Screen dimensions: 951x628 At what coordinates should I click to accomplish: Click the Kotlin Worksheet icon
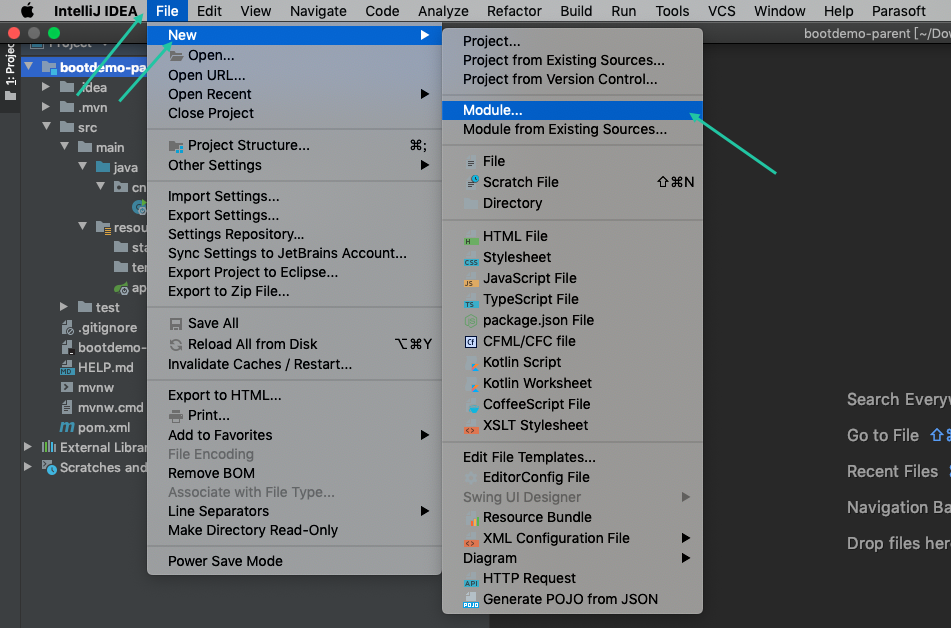pyautogui.click(x=471, y=383)
